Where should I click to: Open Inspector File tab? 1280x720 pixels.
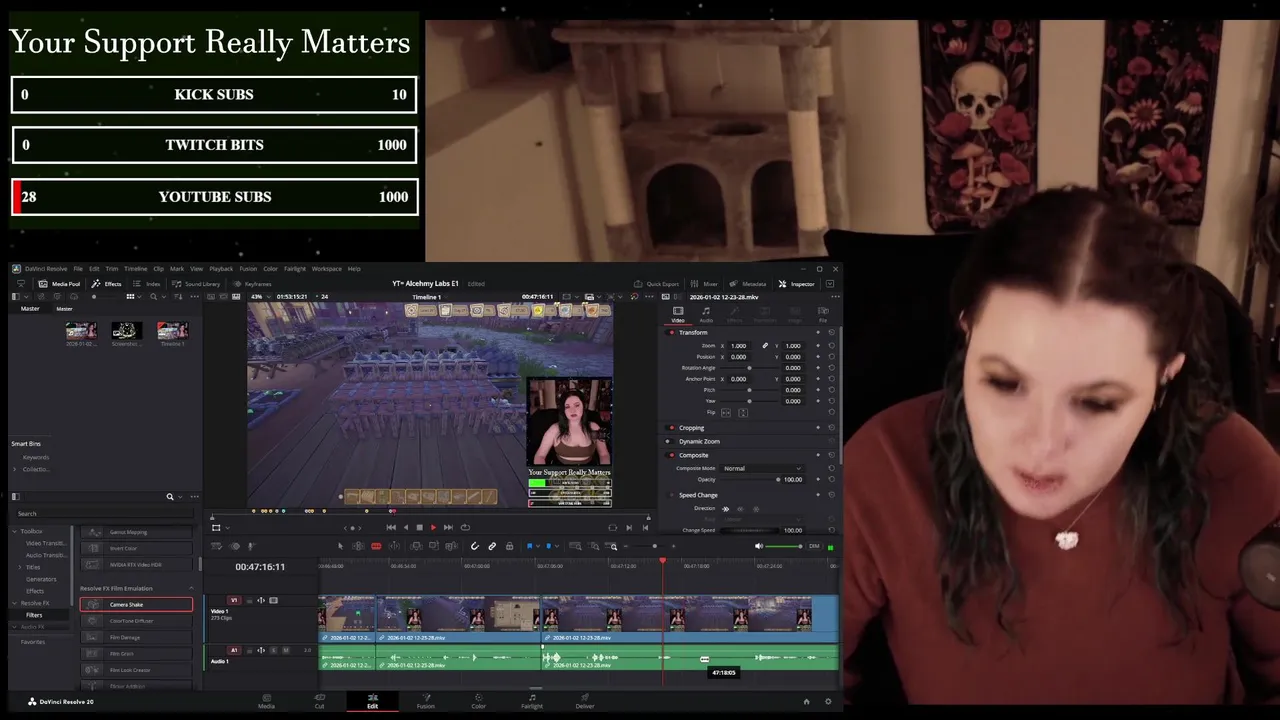(x=823, y=314)
